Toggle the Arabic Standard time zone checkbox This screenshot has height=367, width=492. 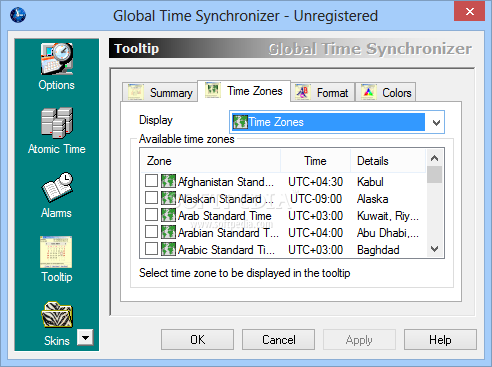pos(151,249)
